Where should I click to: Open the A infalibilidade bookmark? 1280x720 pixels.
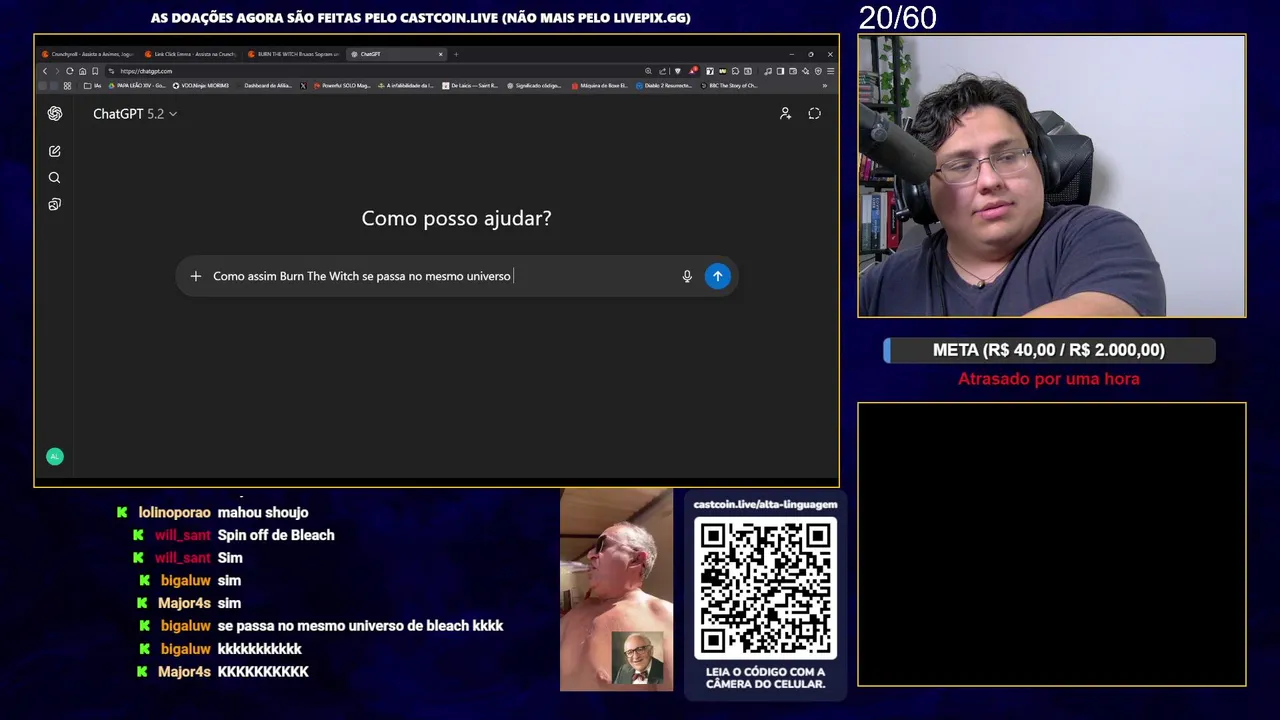(406, 86)
